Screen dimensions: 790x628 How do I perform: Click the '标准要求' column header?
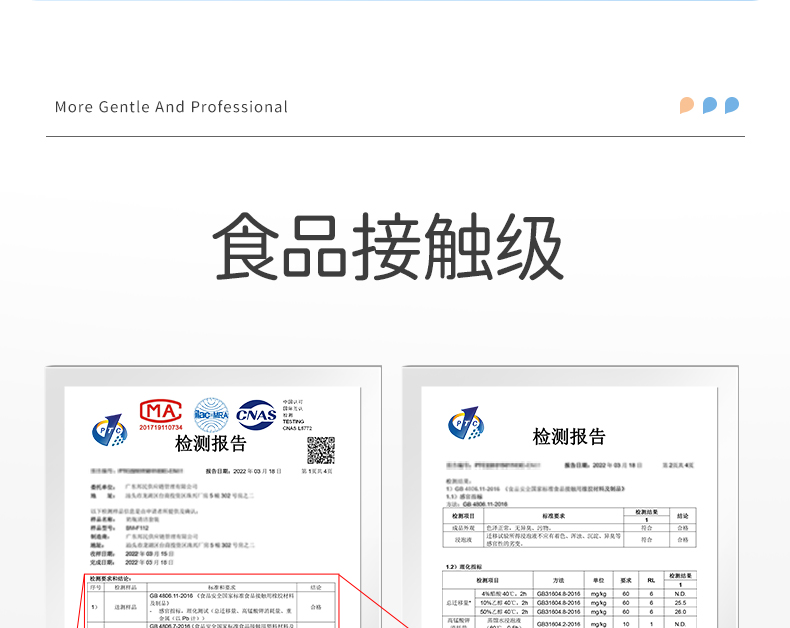(x=554, y=516)
